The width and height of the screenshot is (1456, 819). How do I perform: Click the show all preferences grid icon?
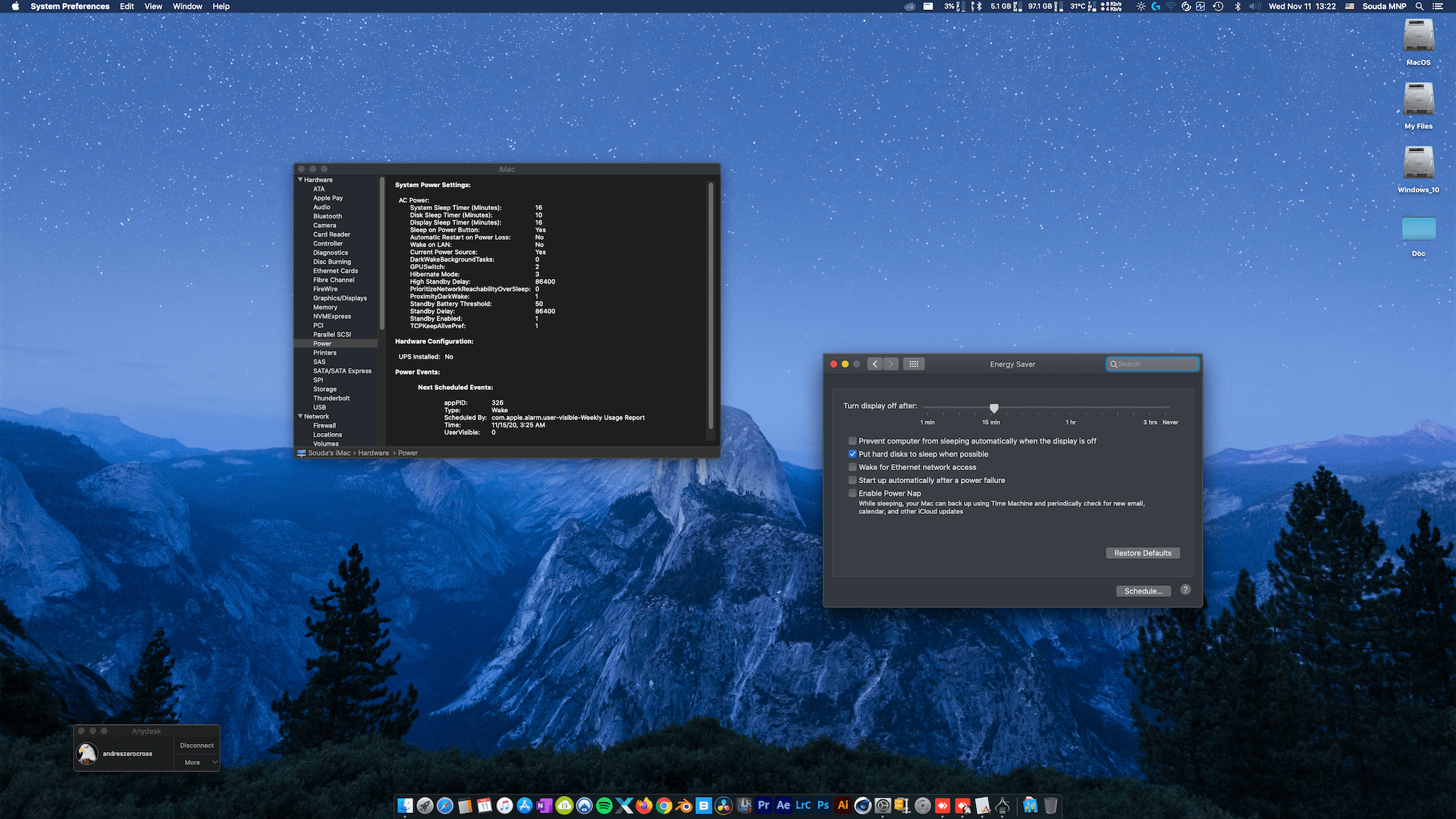[914, 364]
